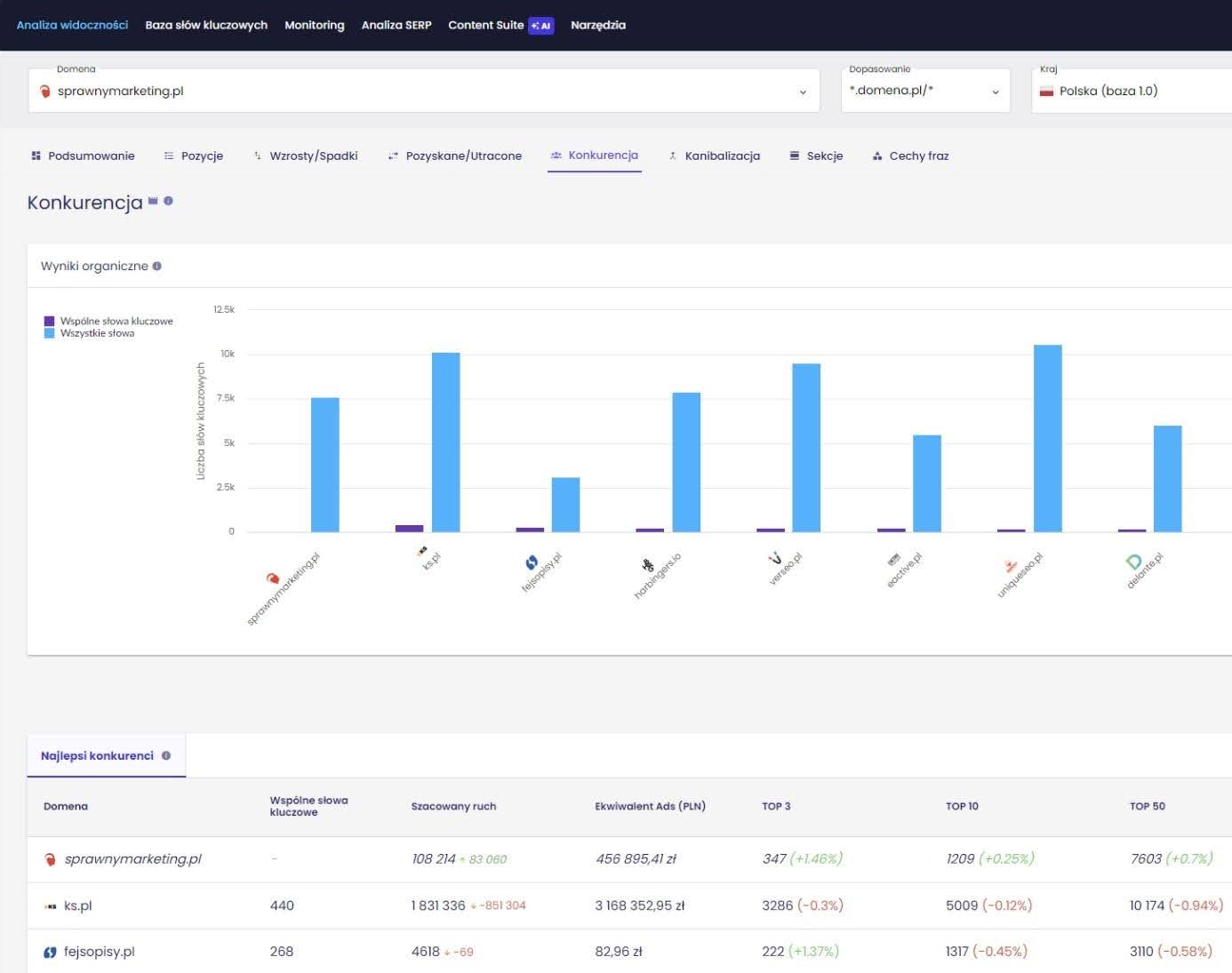This screenshot has height=973, width=1232.
Task: Click the 3 168 352,95 zł value
Action: click(x=640, y=905)
